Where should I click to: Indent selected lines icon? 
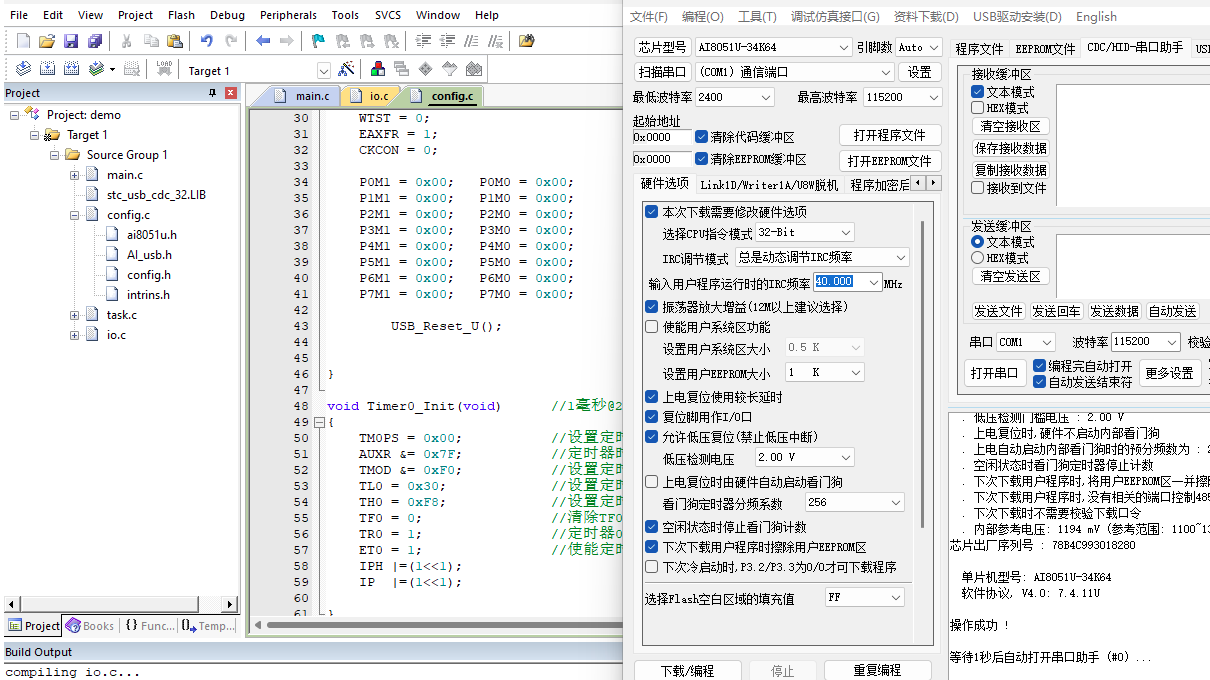(423, 41)
